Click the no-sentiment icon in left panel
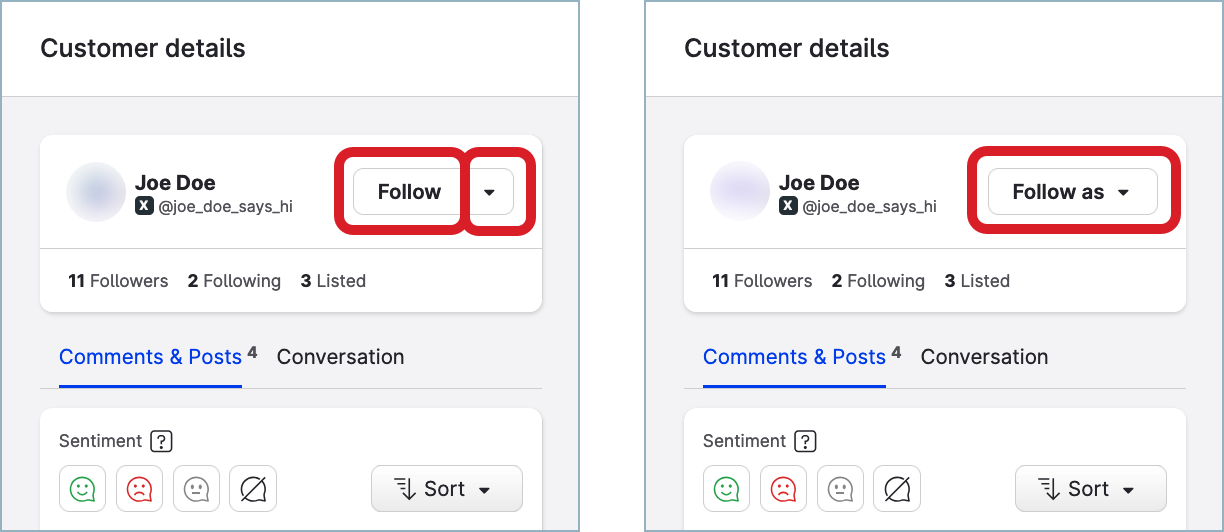Viewport: 1224px width, 532px height. tap(253, 489)
